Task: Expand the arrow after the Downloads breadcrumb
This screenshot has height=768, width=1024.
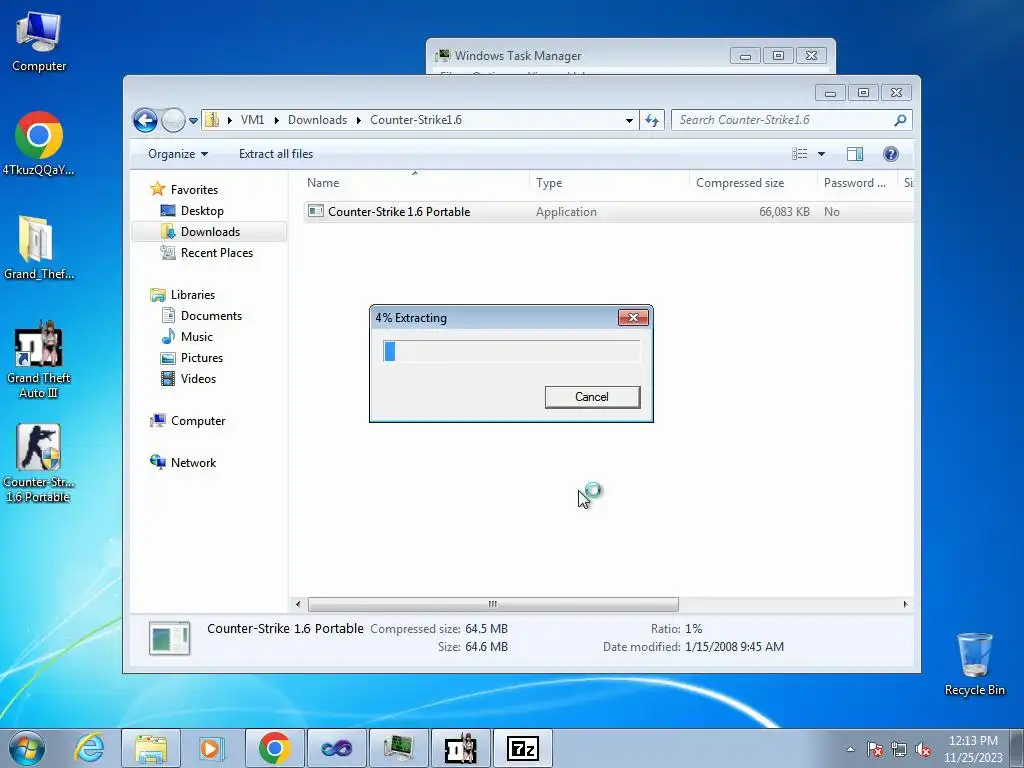Action: [359, 120]
